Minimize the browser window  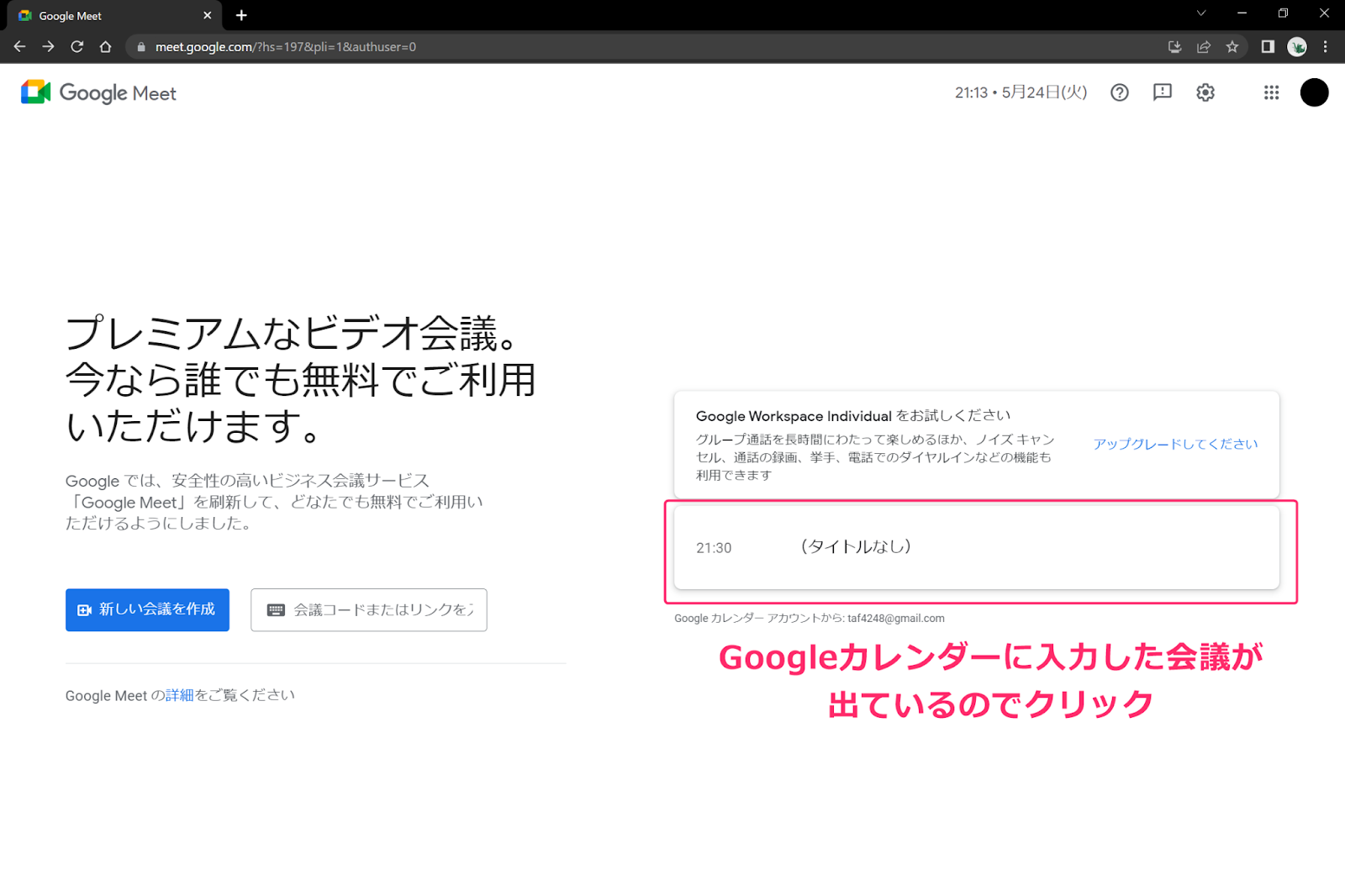coord(1242,13)
